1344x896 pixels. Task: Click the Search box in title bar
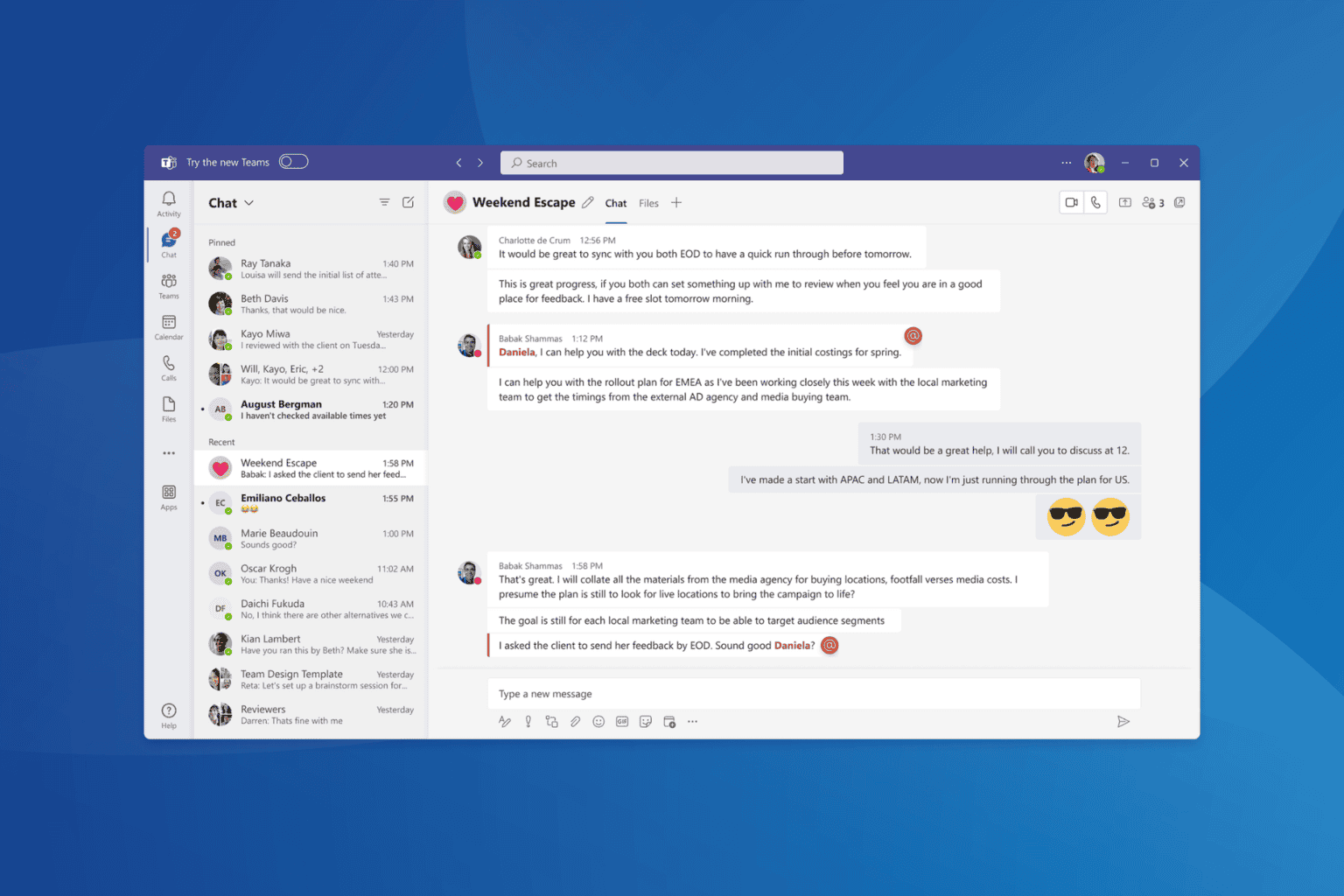(x=672, y=163)
